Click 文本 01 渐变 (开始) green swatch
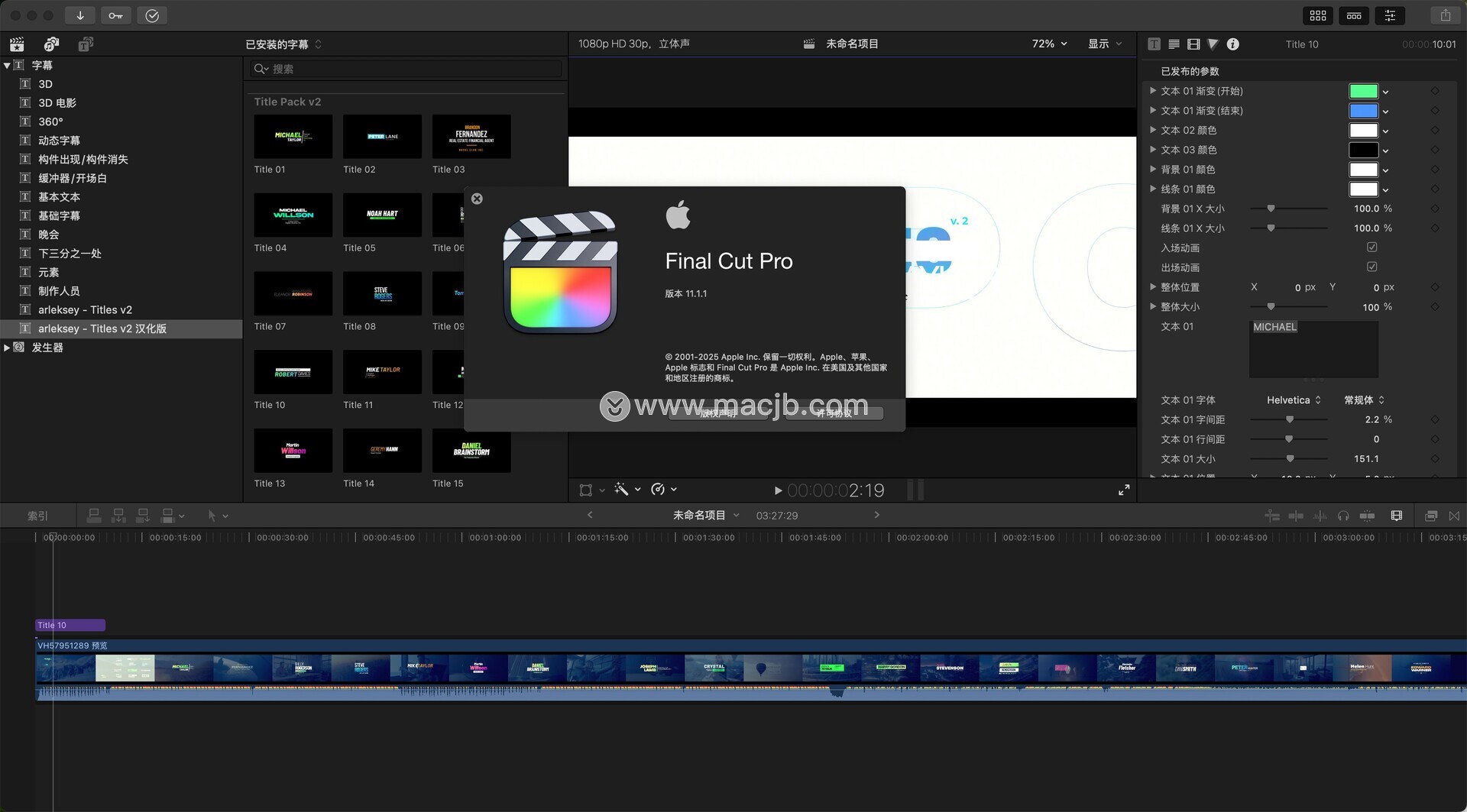This screenshot has width=1467, height=812. coord(1363,92)
